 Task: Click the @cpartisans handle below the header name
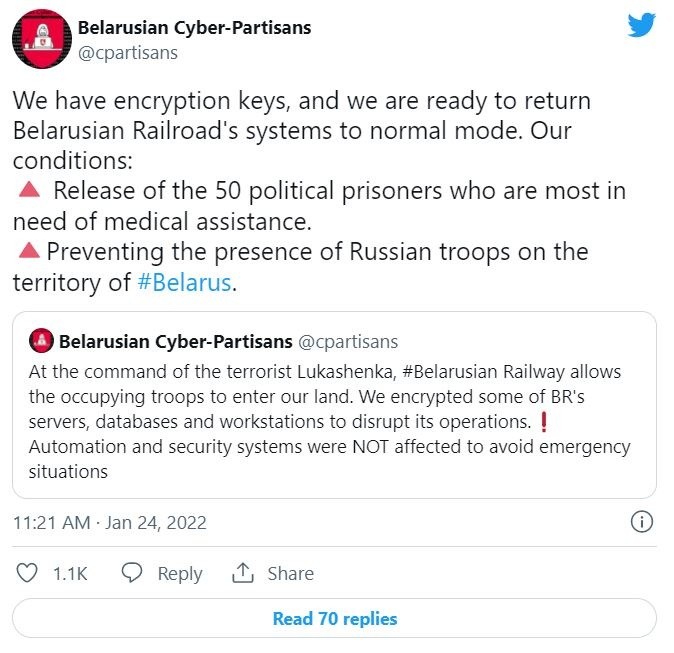[127, 52]
